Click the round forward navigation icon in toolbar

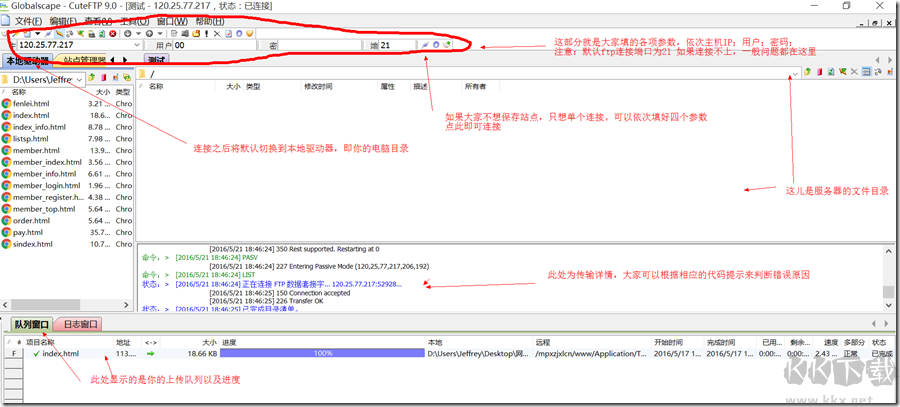tap(149, 33)
